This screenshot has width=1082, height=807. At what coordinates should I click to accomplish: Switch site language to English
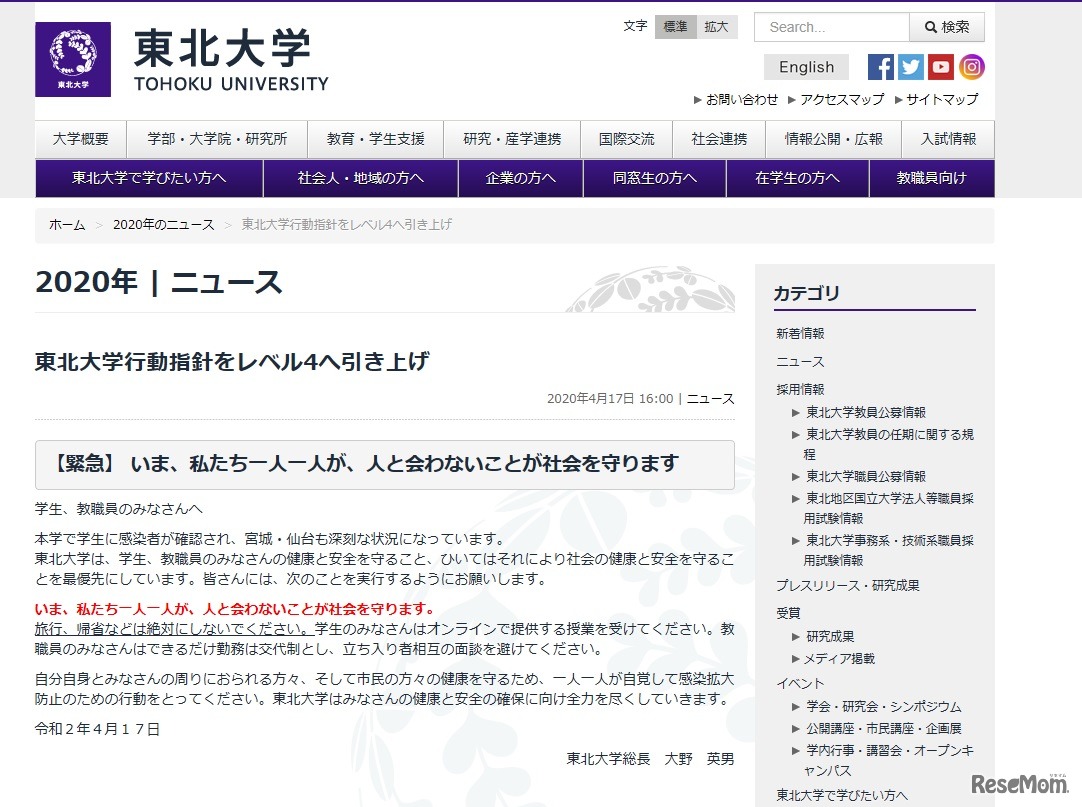pyautogui.click(x=806, y=67)
